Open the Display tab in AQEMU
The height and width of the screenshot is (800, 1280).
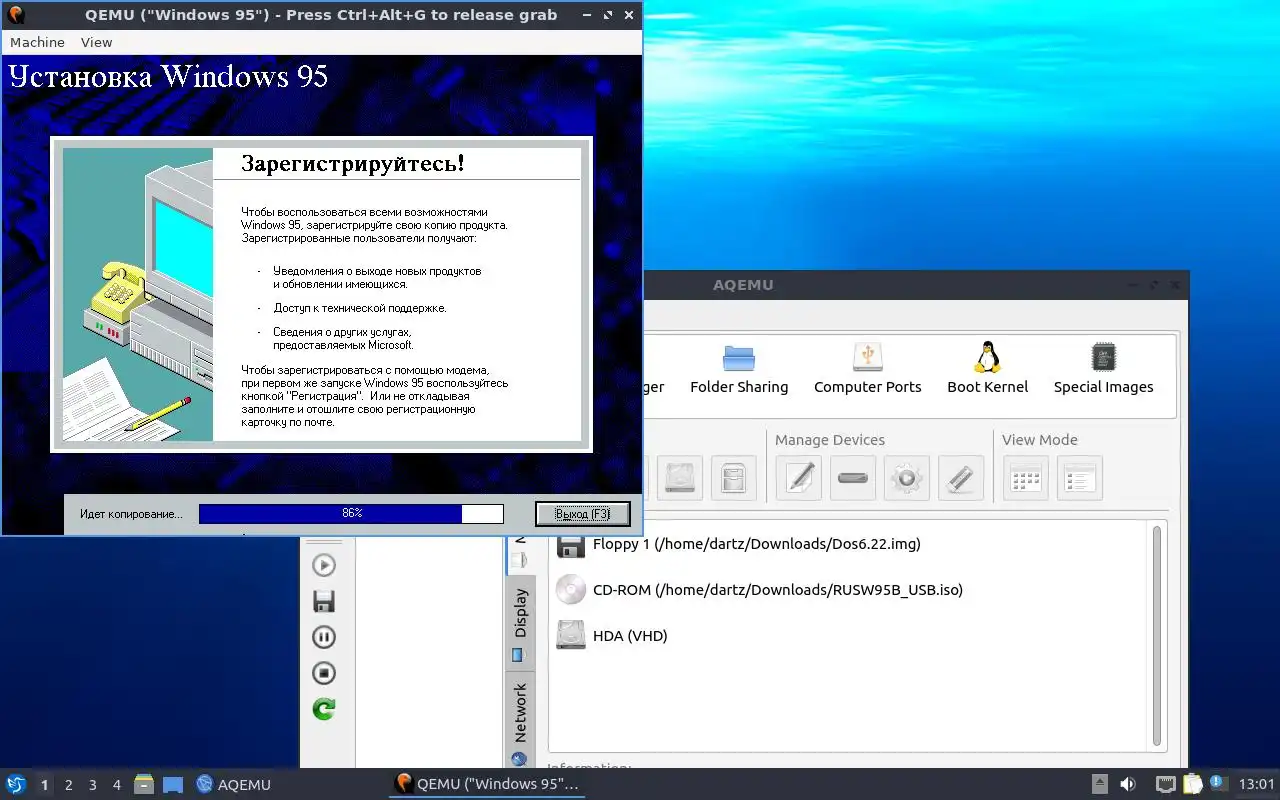pos(519,623)
